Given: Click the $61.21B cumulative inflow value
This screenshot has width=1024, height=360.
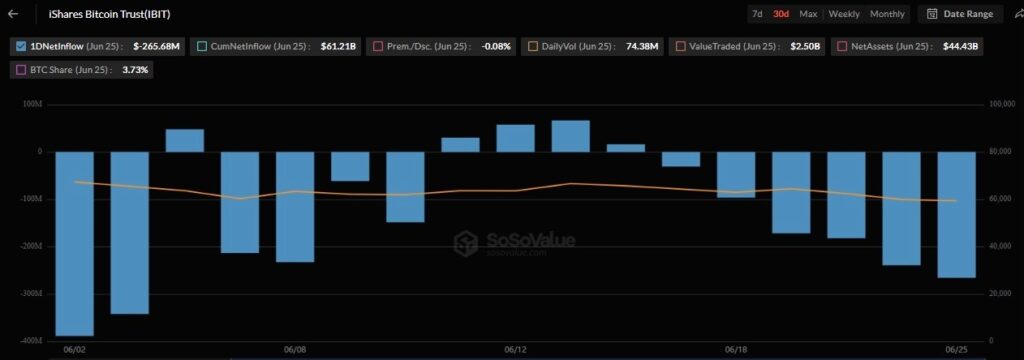Looking at the screenshot, I should coord(338,46).
